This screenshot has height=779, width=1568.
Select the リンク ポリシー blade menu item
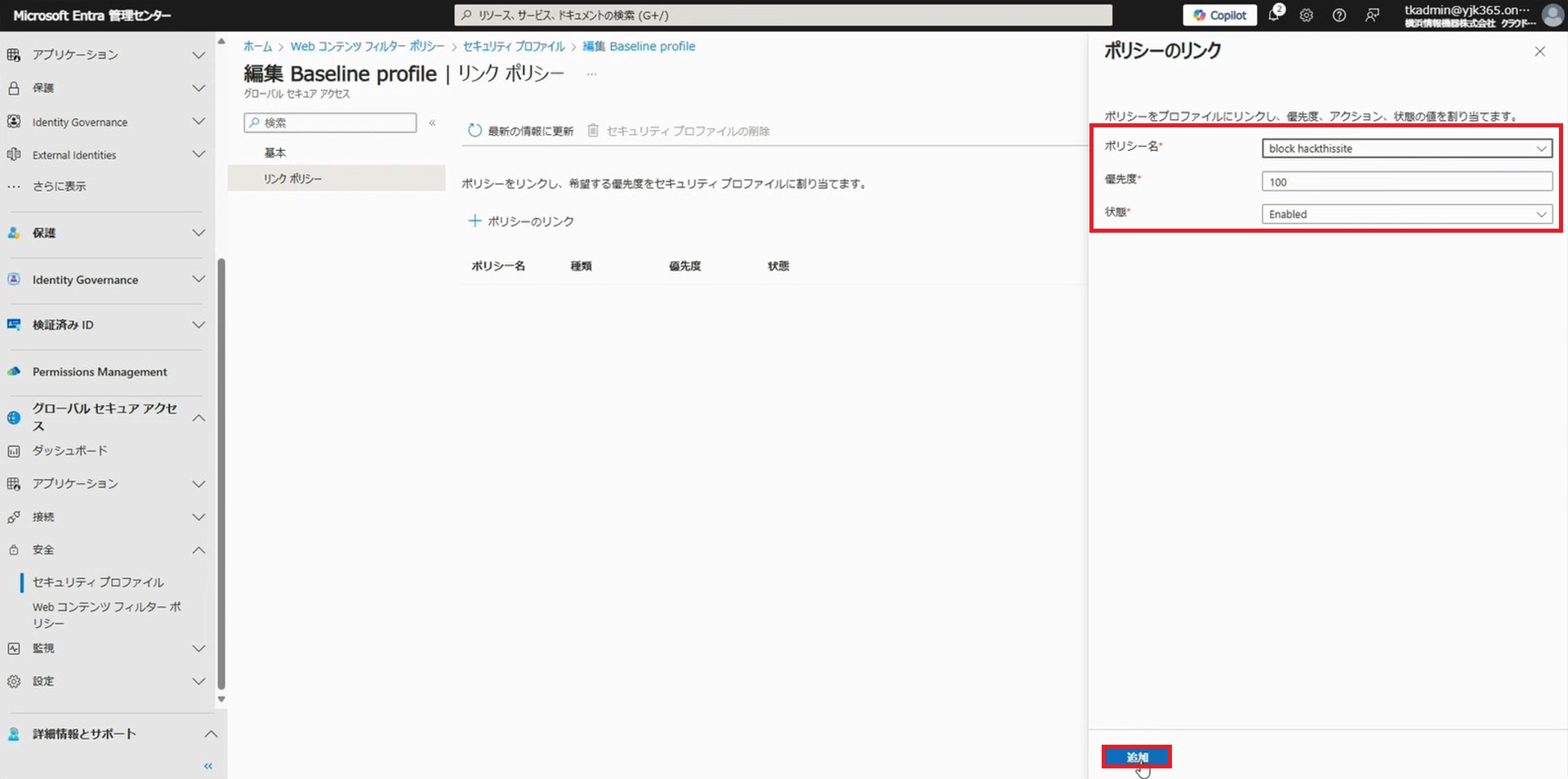[x=336, y=178]
